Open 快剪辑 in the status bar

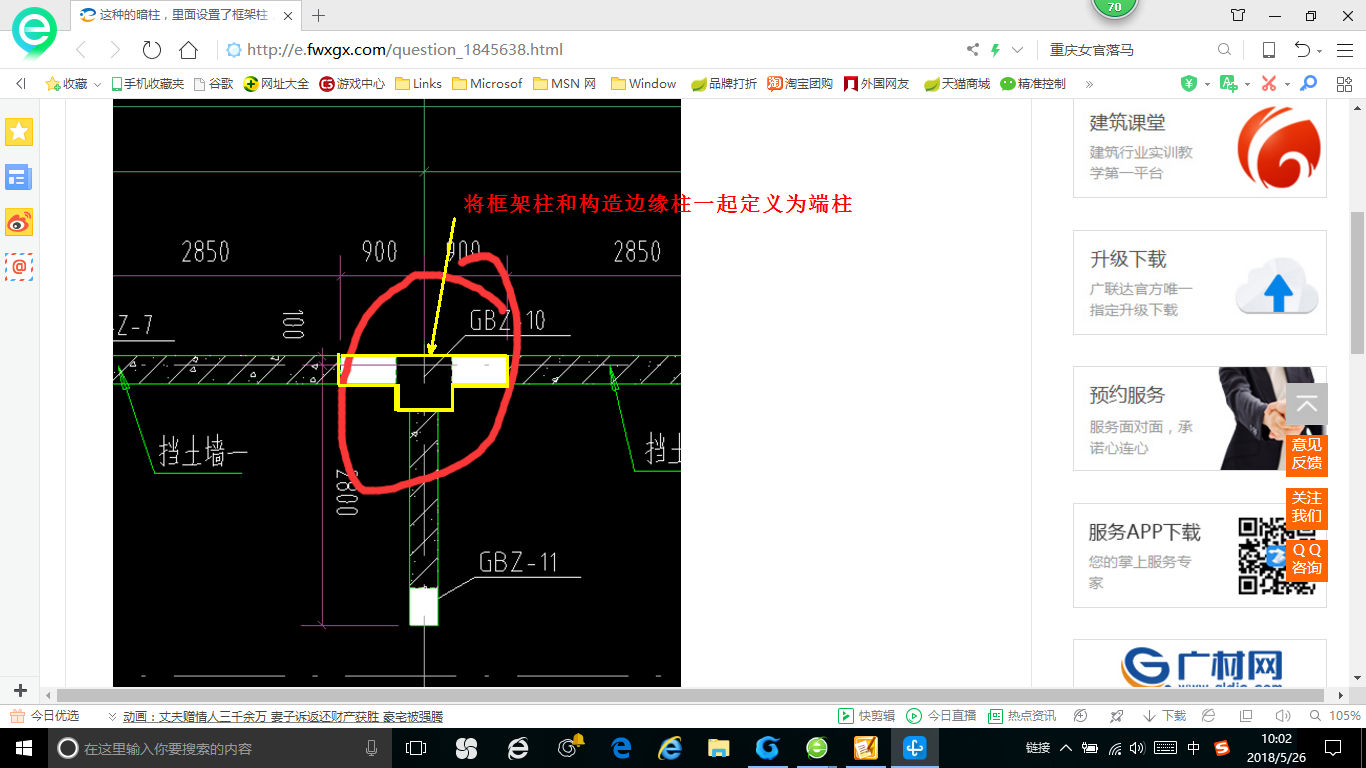pos(866,716)
